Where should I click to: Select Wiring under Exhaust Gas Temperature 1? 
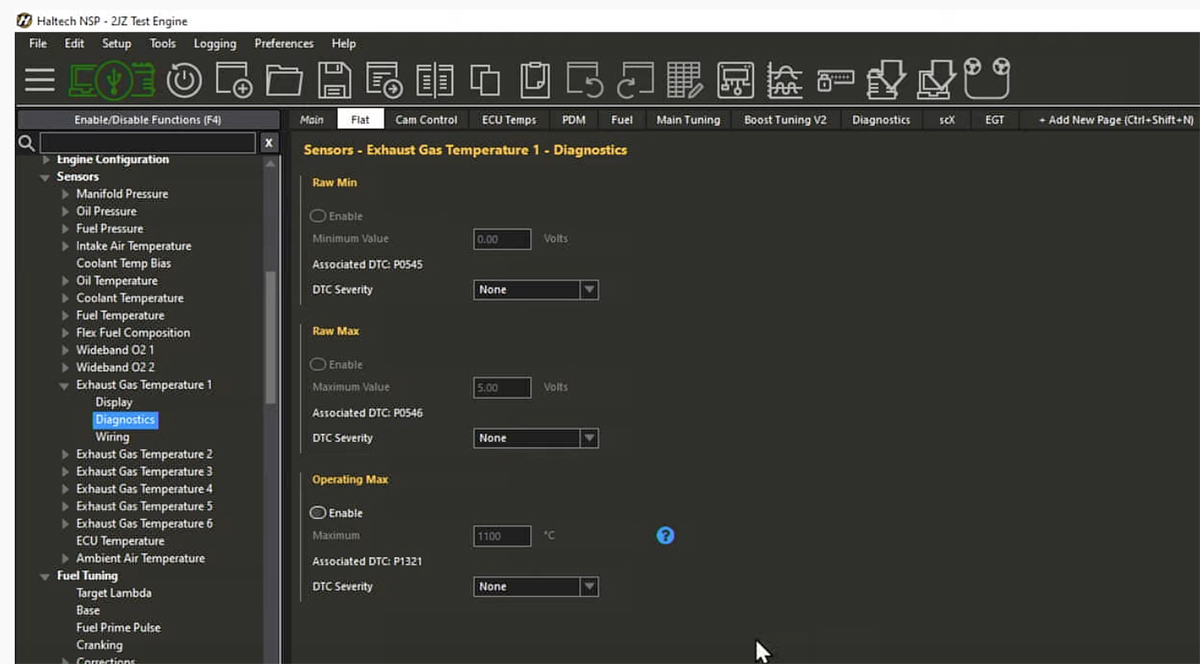click(112, 437)
